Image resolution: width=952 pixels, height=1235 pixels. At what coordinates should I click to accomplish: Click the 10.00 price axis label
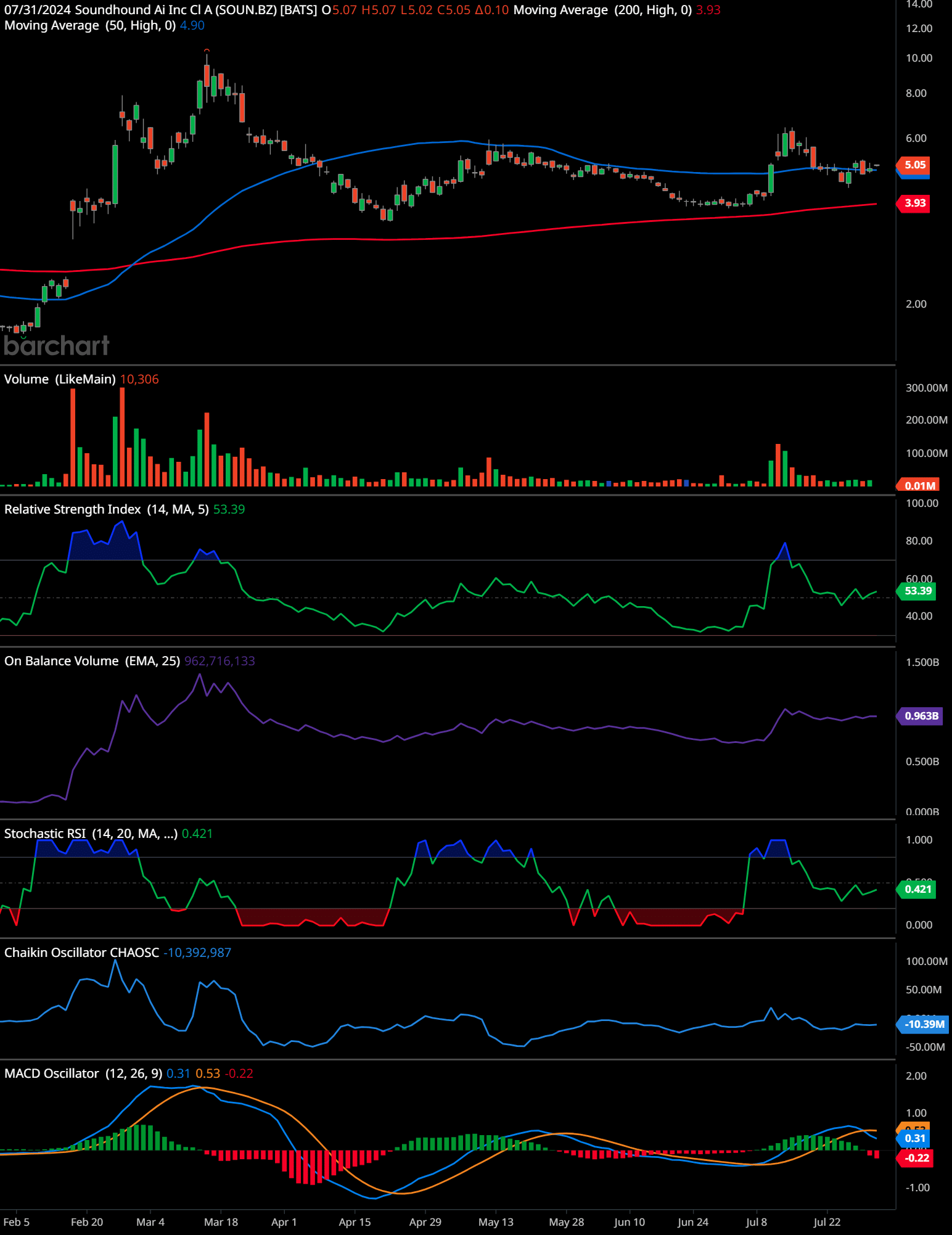[x=919, y=58]
